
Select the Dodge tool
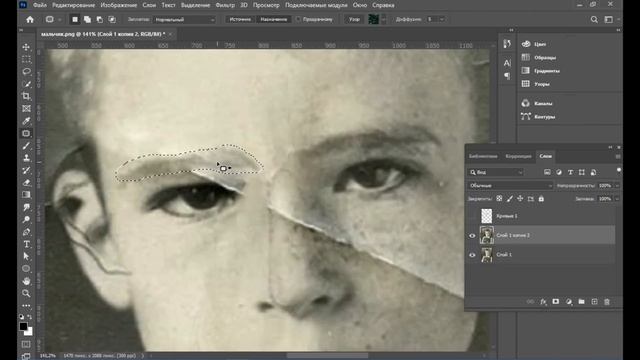[x=26, y=220]
